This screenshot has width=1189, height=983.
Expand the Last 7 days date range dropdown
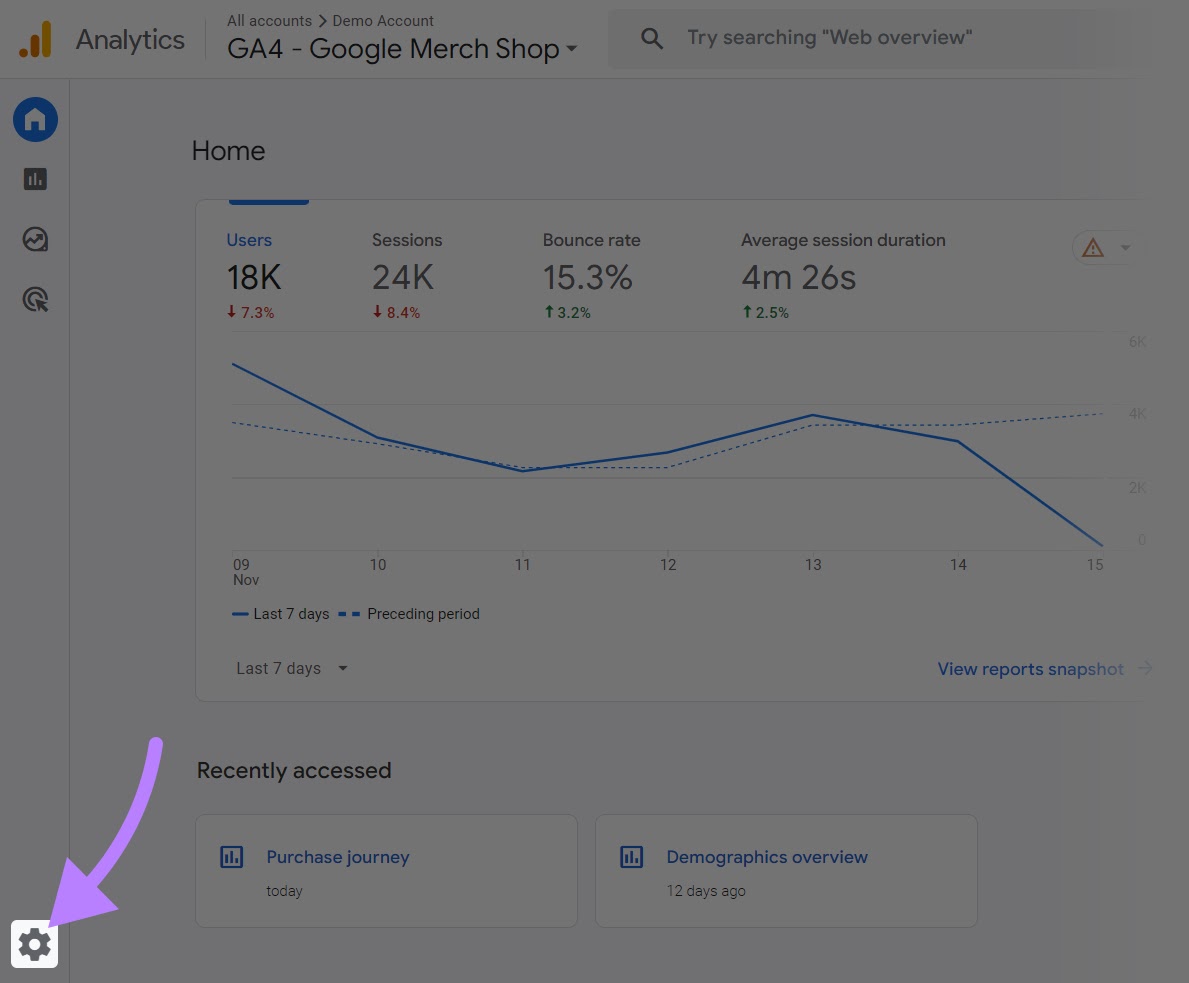290,668
